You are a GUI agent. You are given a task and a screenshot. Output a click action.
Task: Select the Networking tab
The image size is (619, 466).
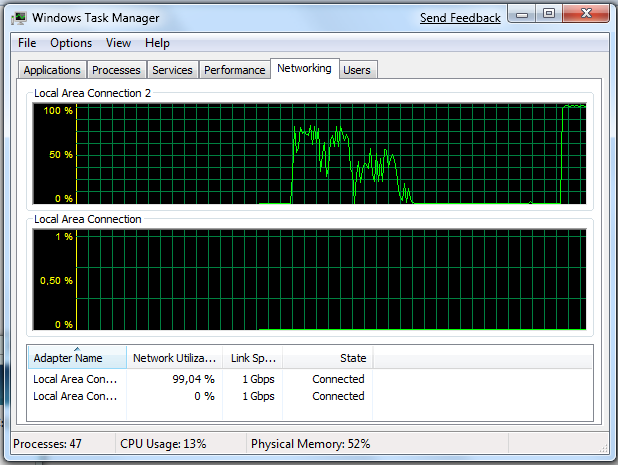click(304, 68)
